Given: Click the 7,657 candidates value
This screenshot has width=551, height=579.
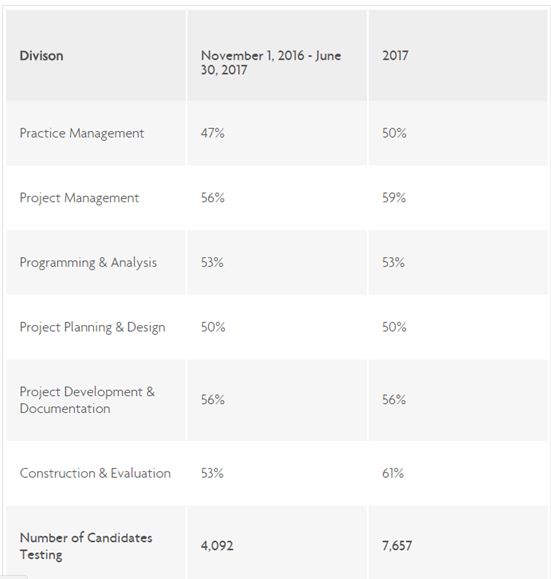Looking at the screenshot, I should click(x=397, y=546).
